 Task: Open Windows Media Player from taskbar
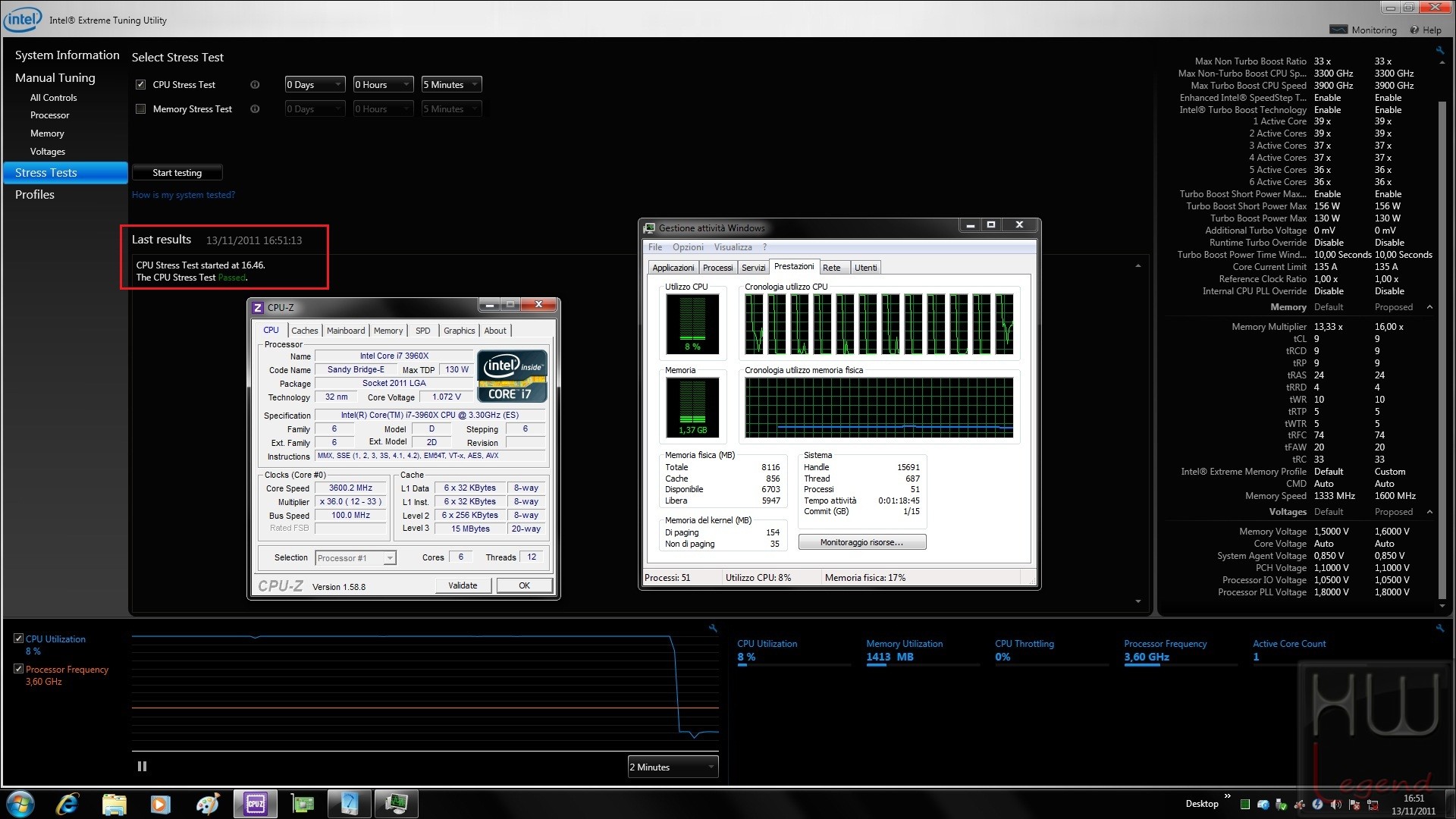(x=160, y=804)
